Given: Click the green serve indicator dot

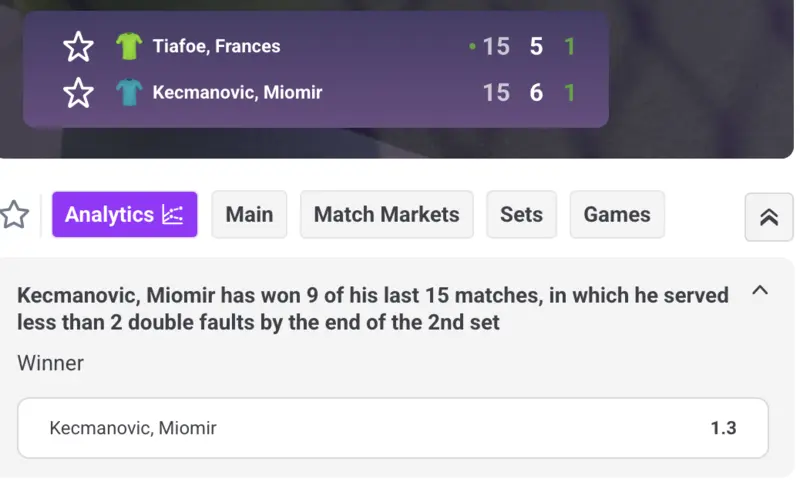Looking at the screenshot, I should tap(472, 46).
